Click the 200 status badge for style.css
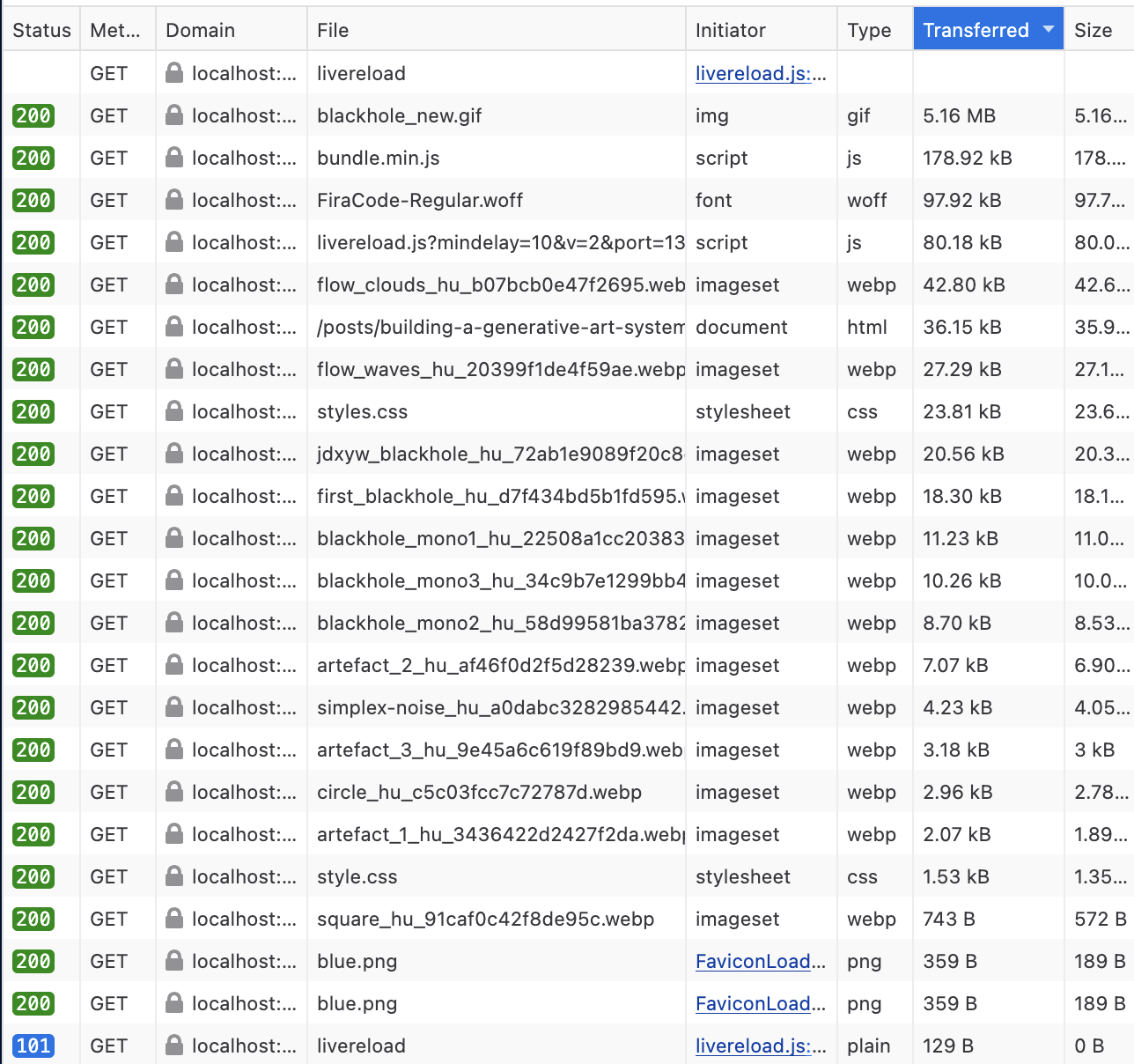Image resolution: width=1134 pixels, height=1064 pixels. pos(33,876)
